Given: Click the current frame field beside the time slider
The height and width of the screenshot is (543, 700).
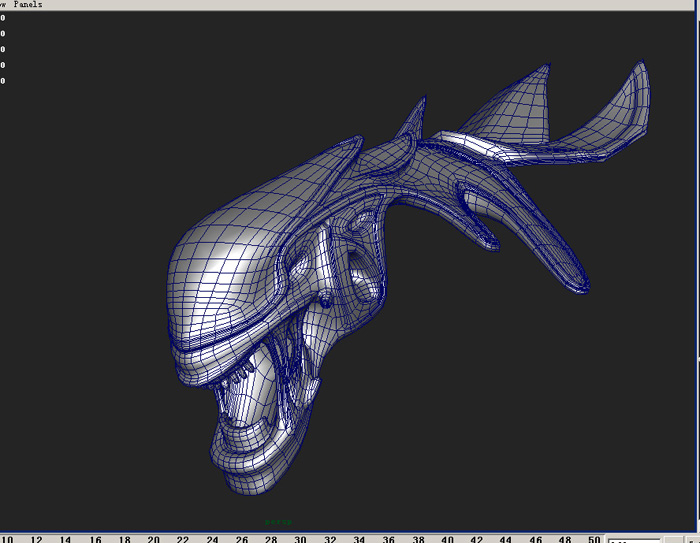Looking at the screenshot, I should tap(634, 540).
